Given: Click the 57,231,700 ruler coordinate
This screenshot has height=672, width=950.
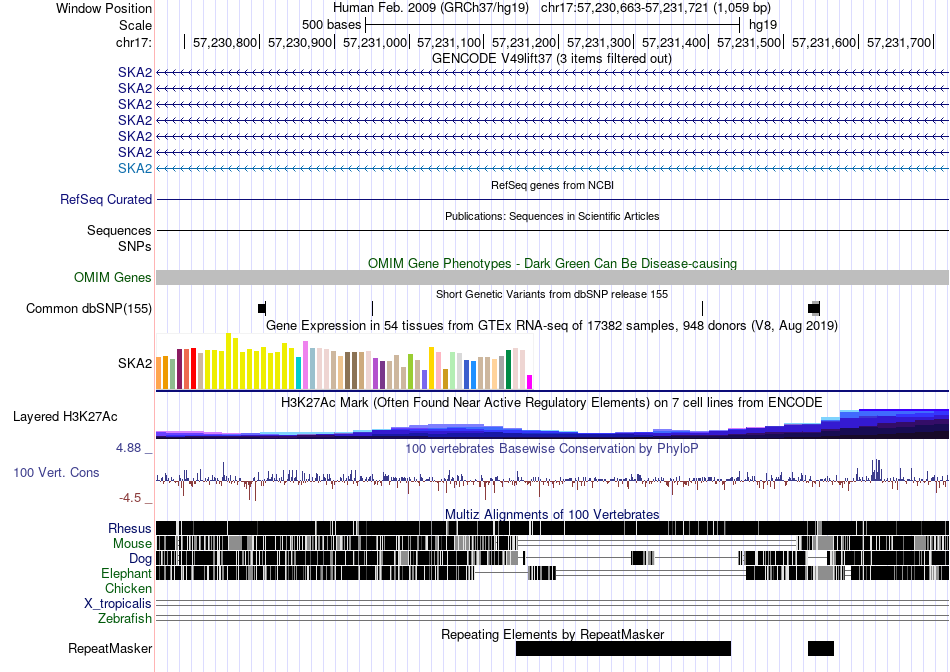Looking at the screenshot, I should [899, 42].
